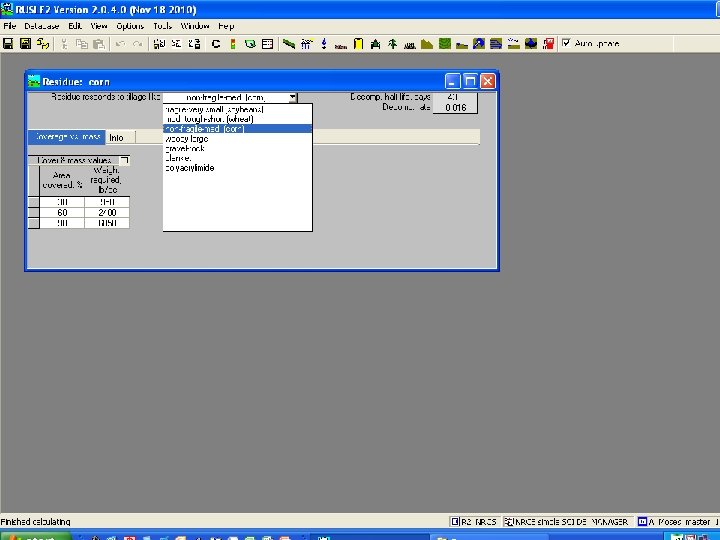Screen dimensions: 720x540
Task: Click the Redo arrow icon
Action: pos(137,44)
